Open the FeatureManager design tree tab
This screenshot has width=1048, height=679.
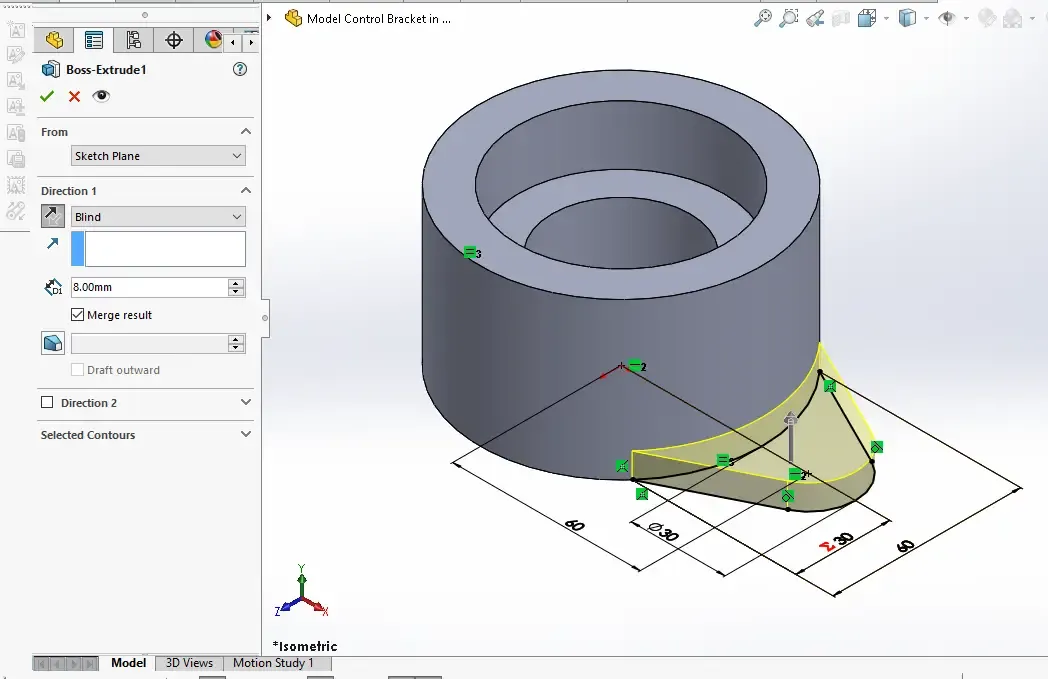[54, 40]
